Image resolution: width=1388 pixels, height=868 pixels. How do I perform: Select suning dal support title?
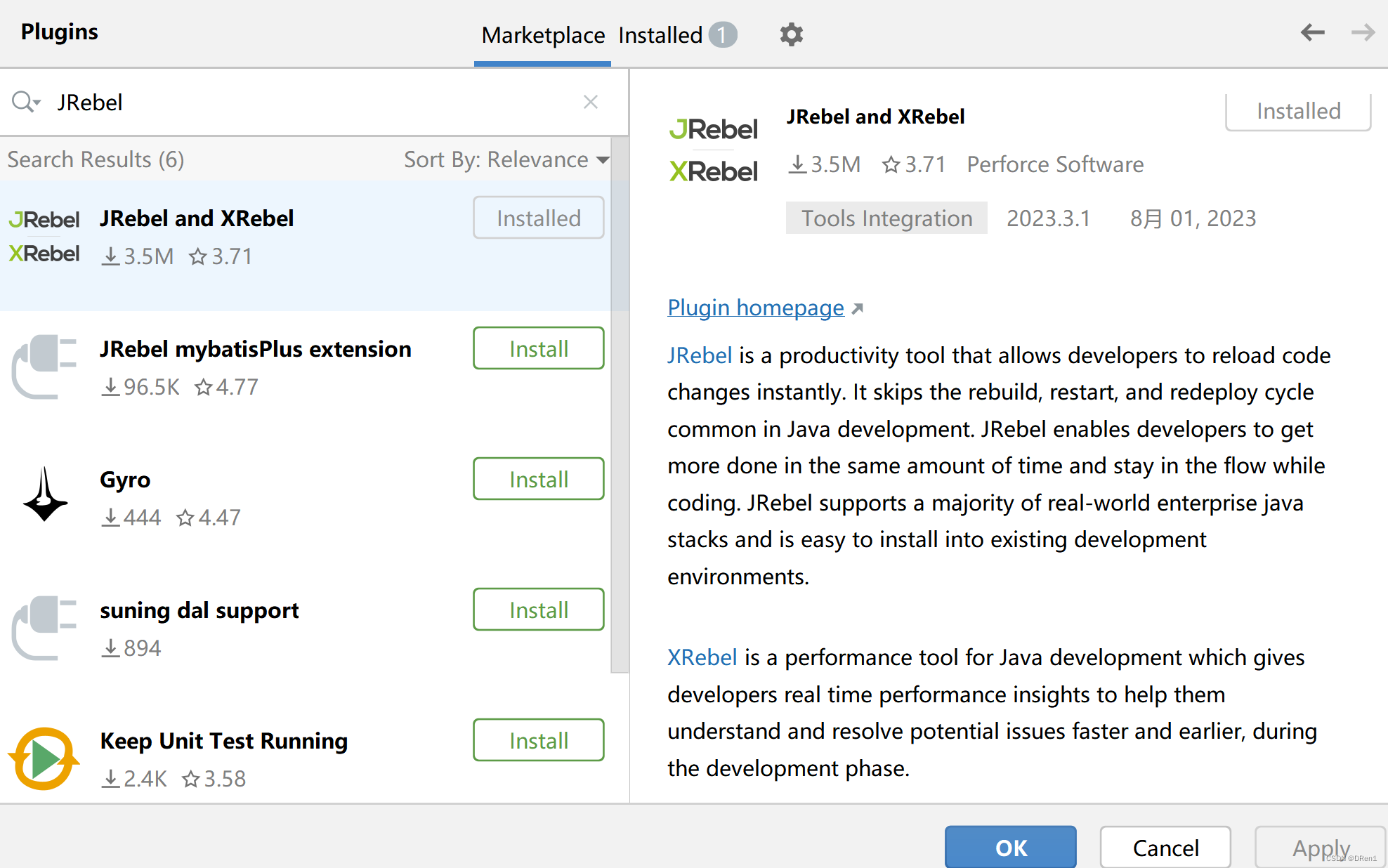coord(199,610)
